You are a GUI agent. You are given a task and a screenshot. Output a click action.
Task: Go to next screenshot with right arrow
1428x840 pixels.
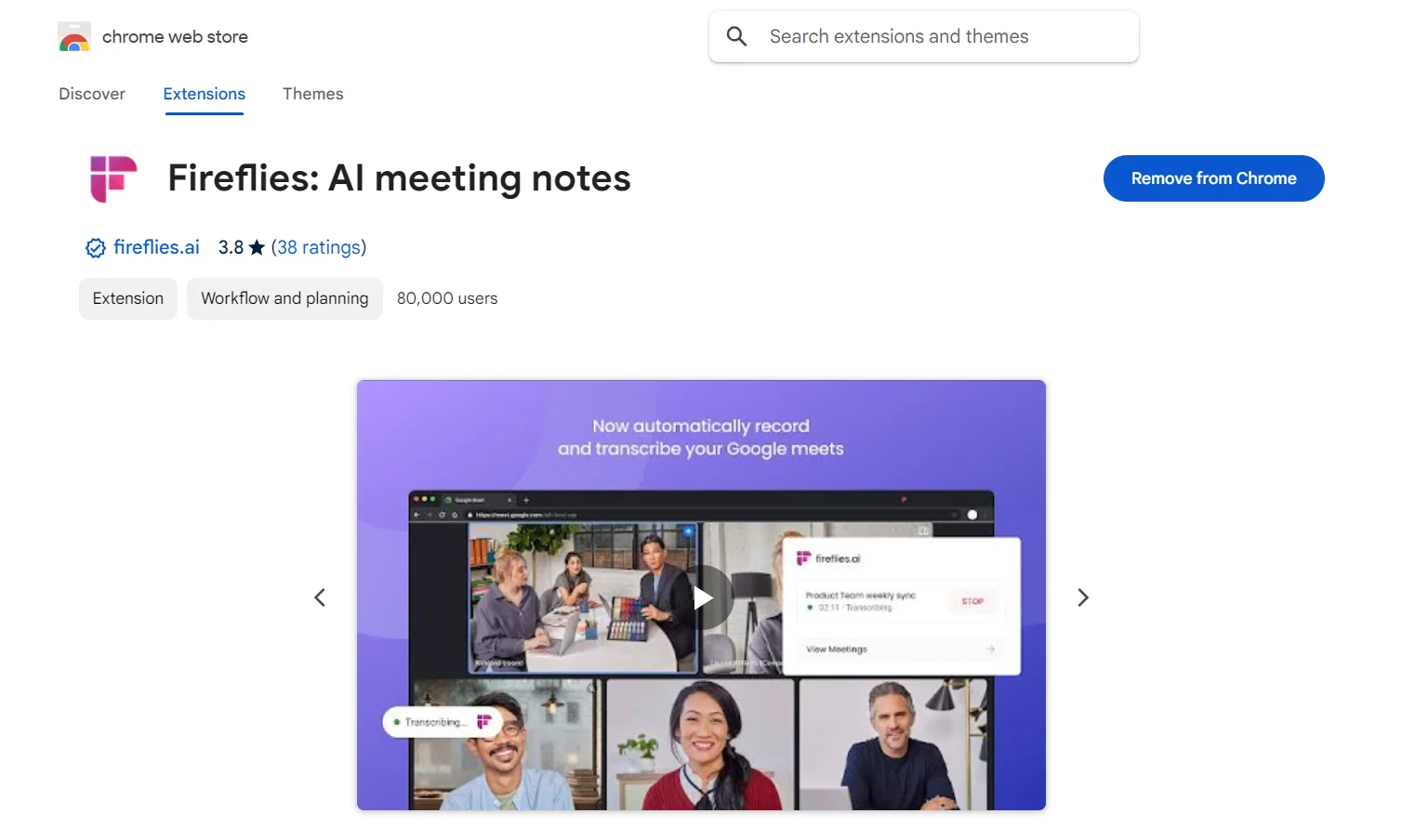click(1083, 597)
